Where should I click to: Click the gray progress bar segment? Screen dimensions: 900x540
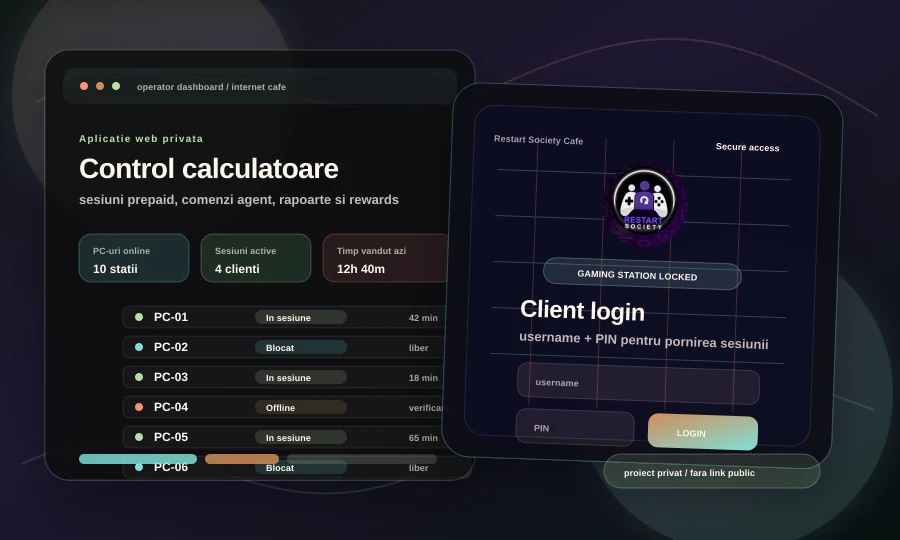tap(362, 459)
